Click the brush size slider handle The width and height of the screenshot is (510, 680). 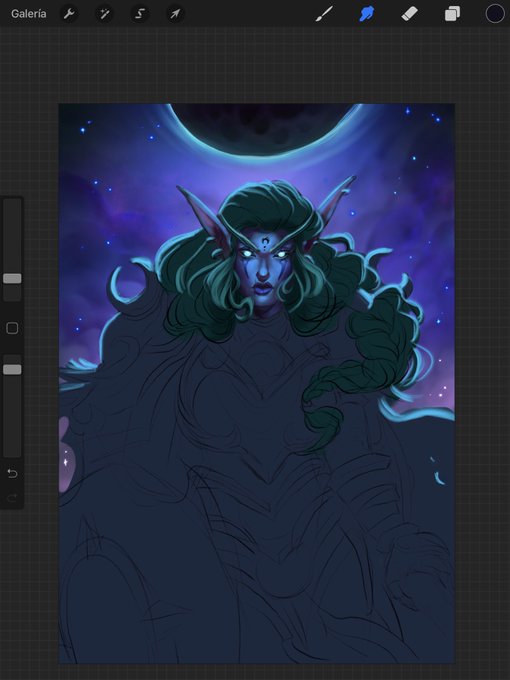click(12, 278)
